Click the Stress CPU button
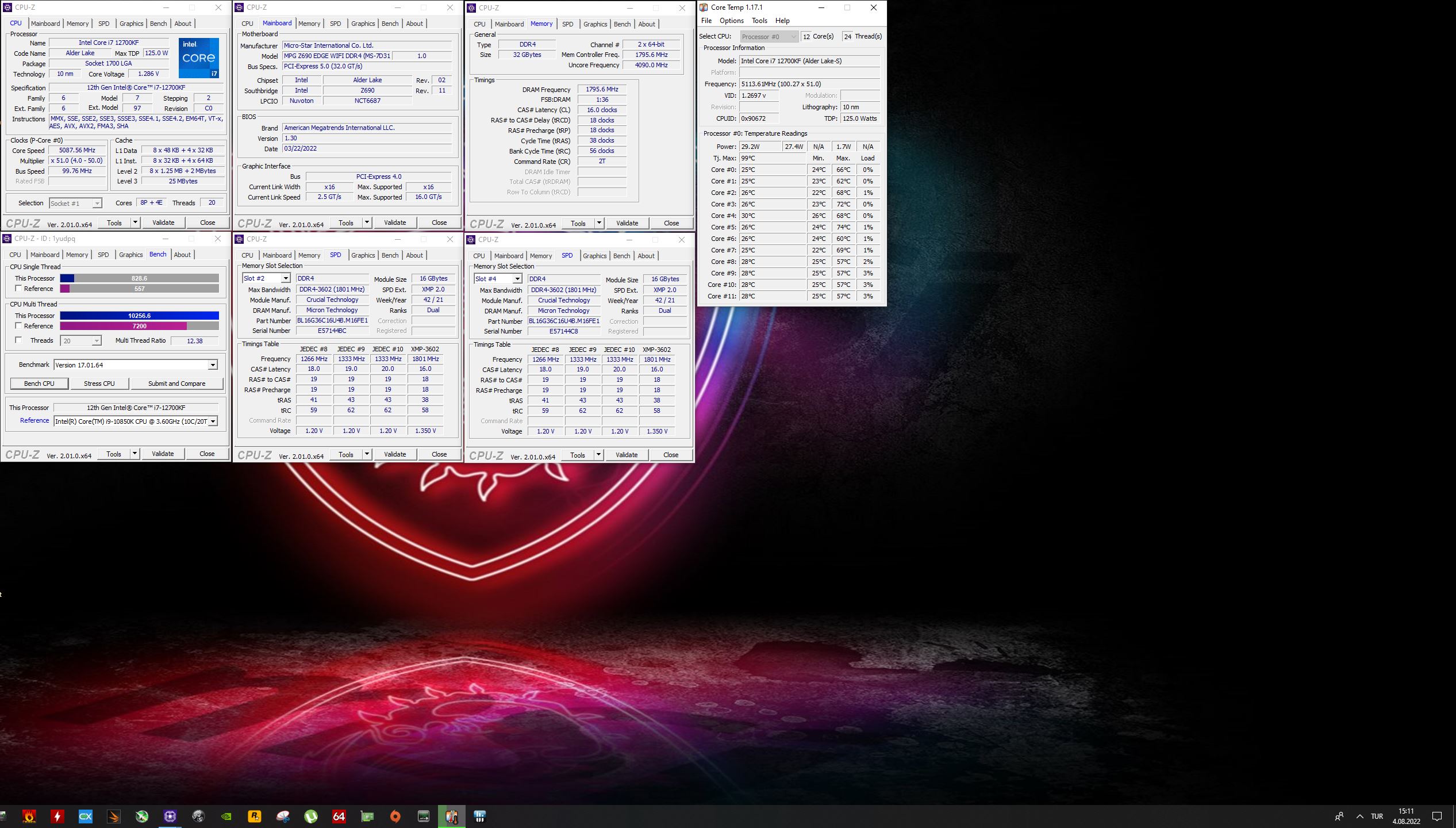Screen dimensions: 1456x828 99,384
